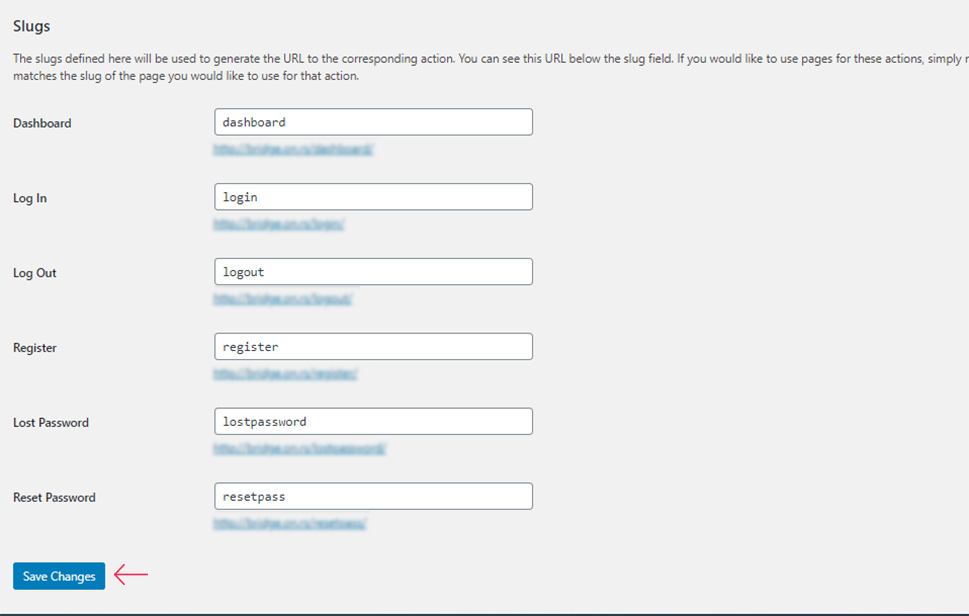969x616 pixels.
Task: Click the Dashboard field label
Action: (42, 123)
